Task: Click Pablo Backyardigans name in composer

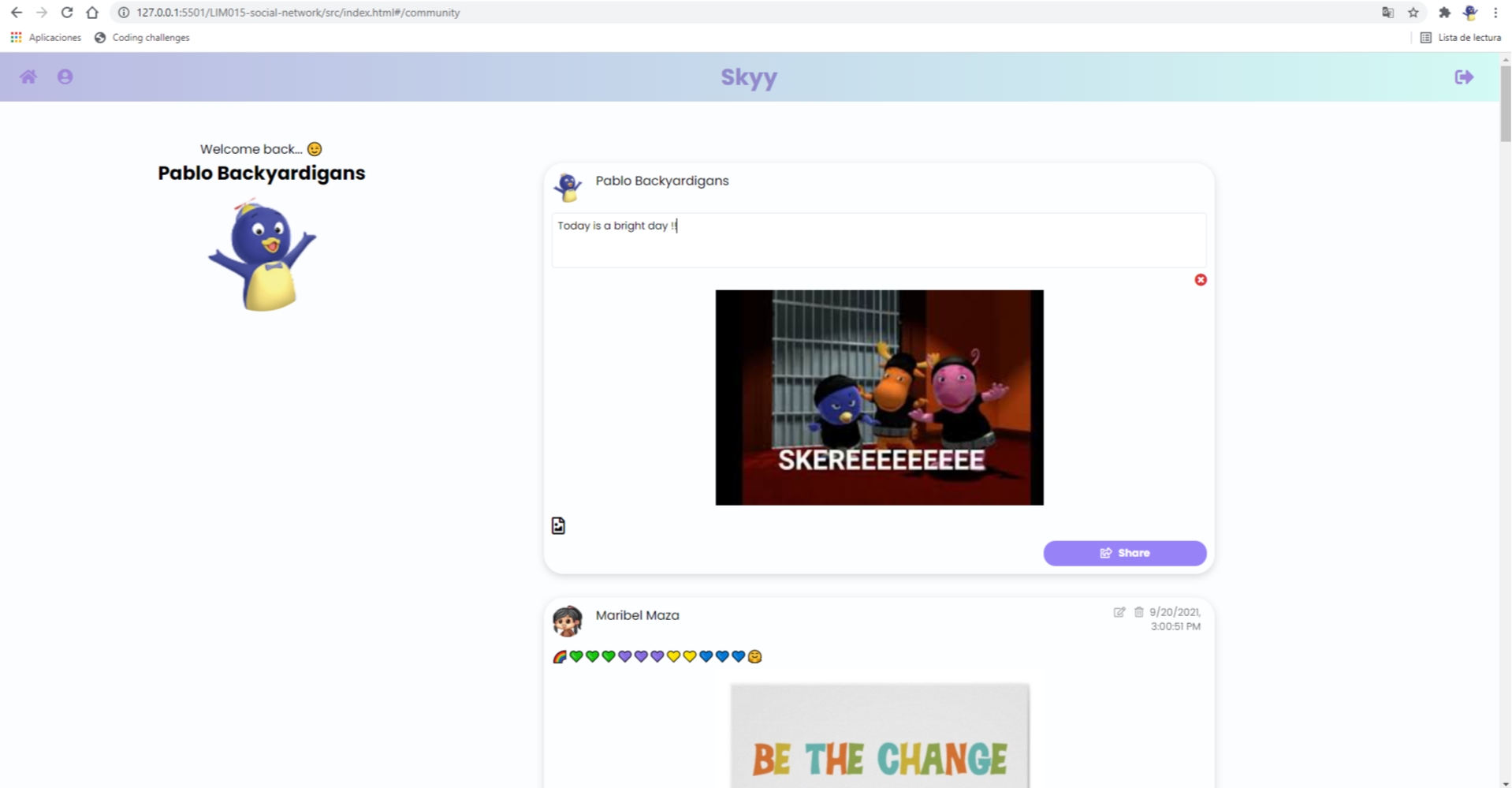Action: coord(662,181)
